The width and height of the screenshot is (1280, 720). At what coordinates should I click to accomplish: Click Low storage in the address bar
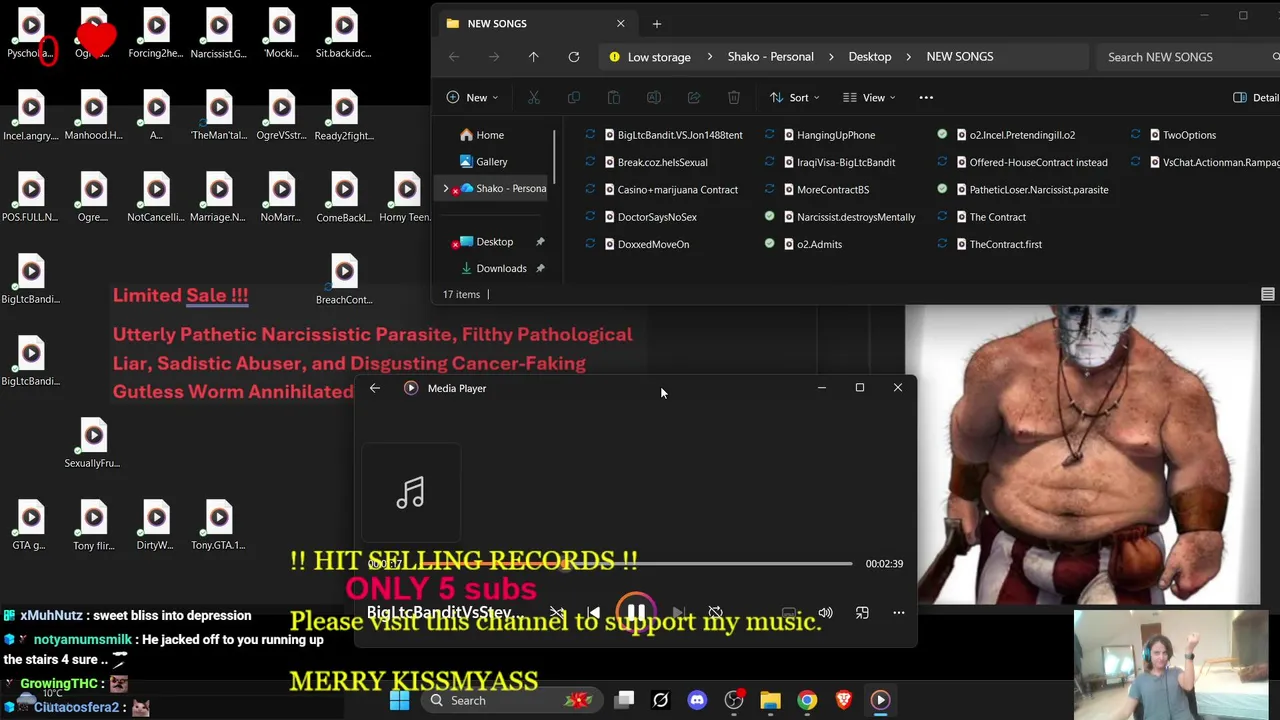[659, 57]
